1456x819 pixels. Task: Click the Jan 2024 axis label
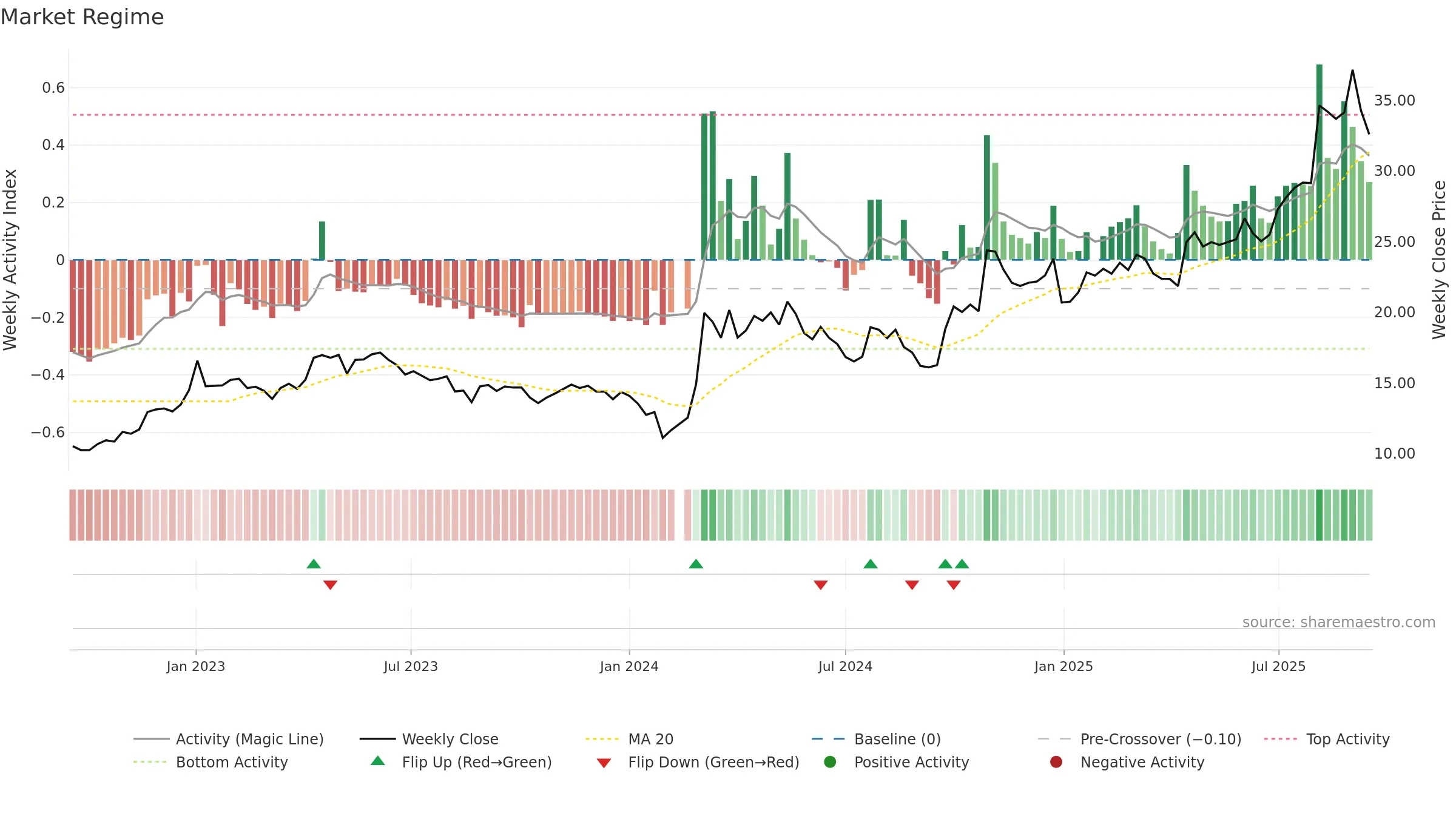pos(629,666)
